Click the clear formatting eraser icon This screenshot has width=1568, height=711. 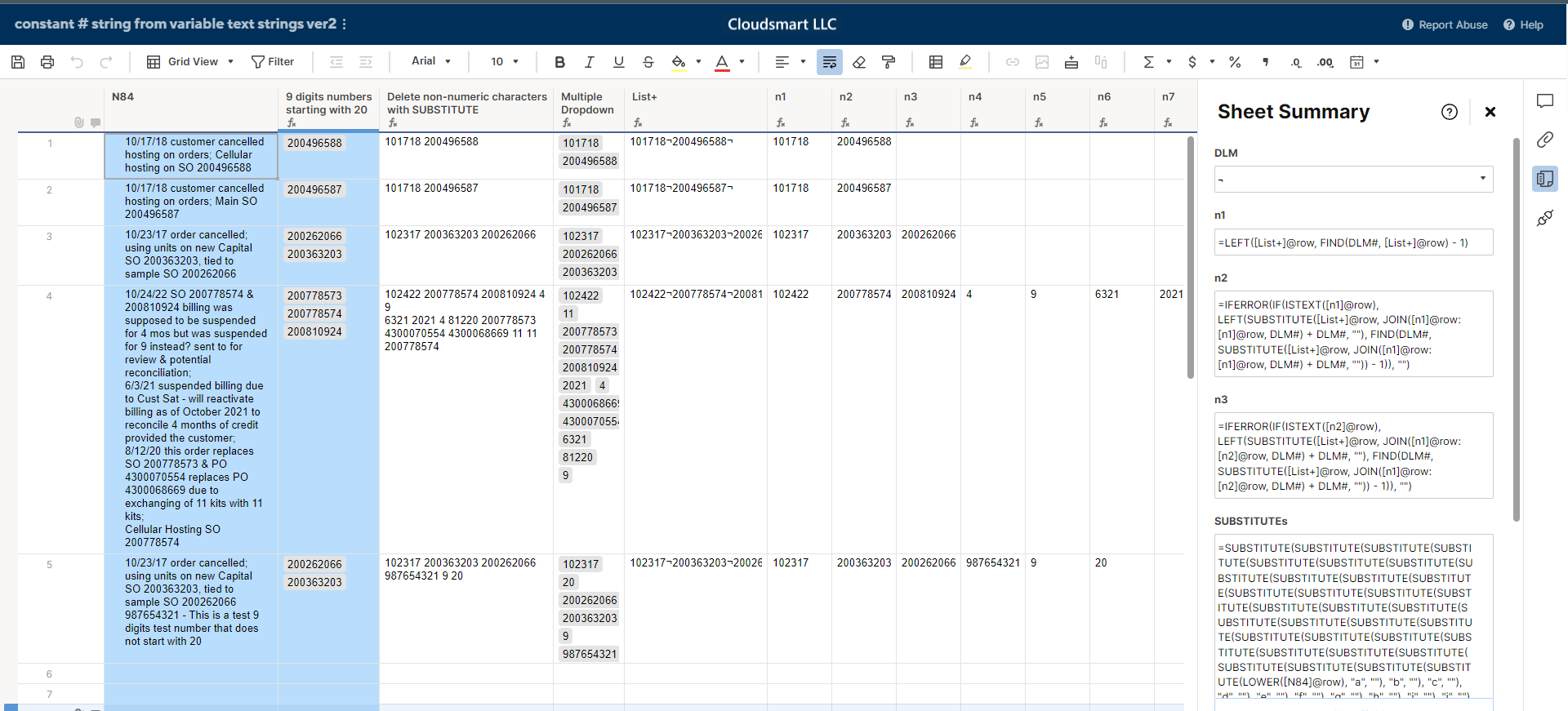859,62
